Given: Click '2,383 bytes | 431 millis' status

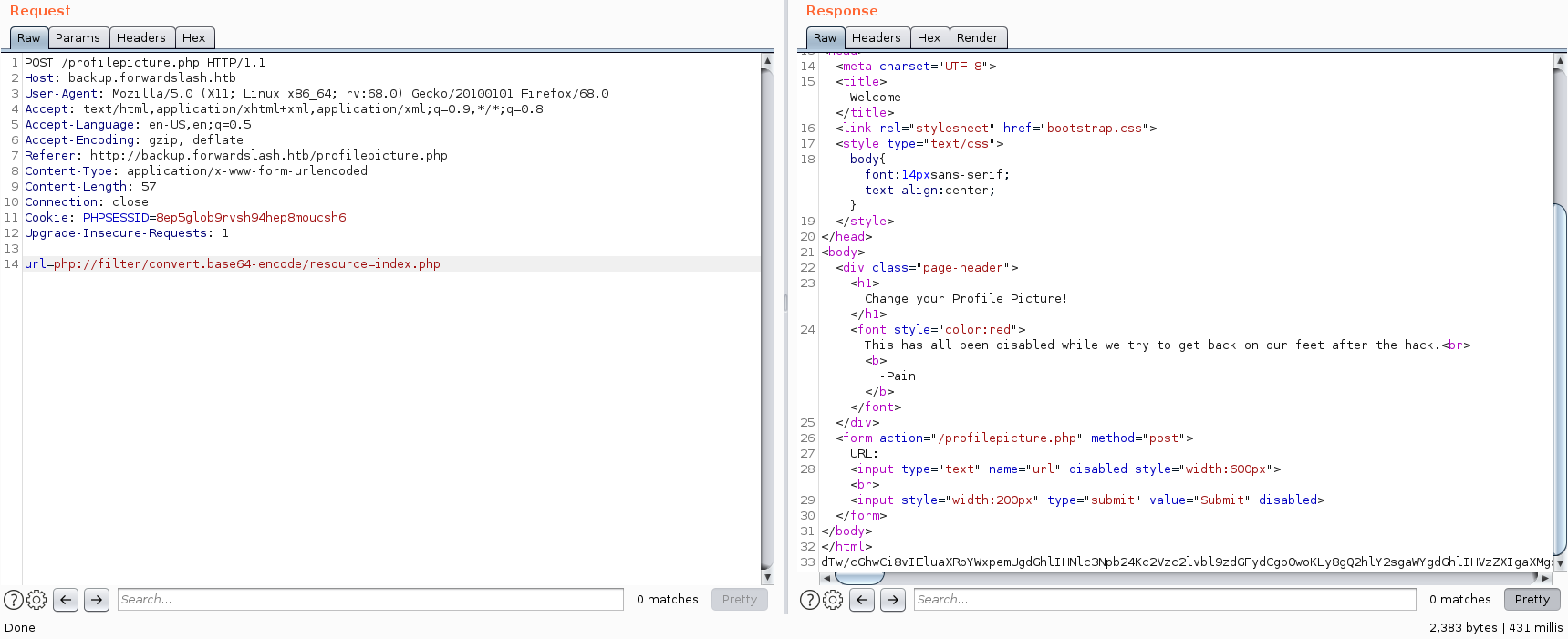Looking at the screenshot, I should click(1496, 627).
